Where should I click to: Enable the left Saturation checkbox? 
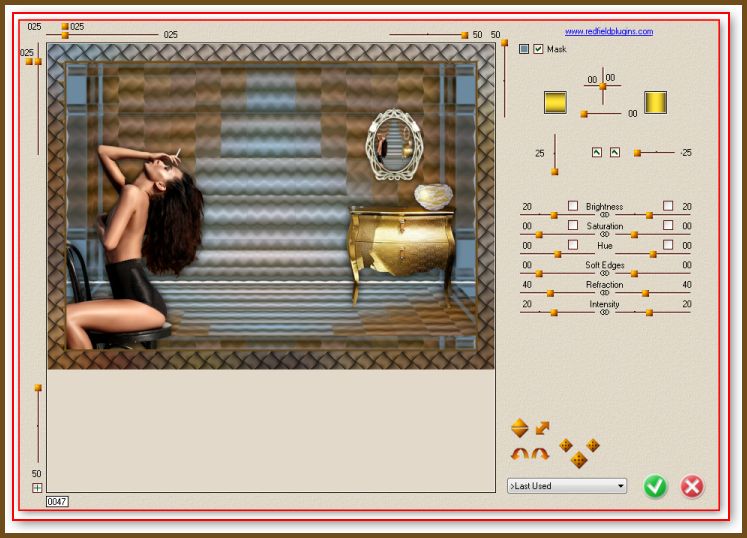pos(573,225)
